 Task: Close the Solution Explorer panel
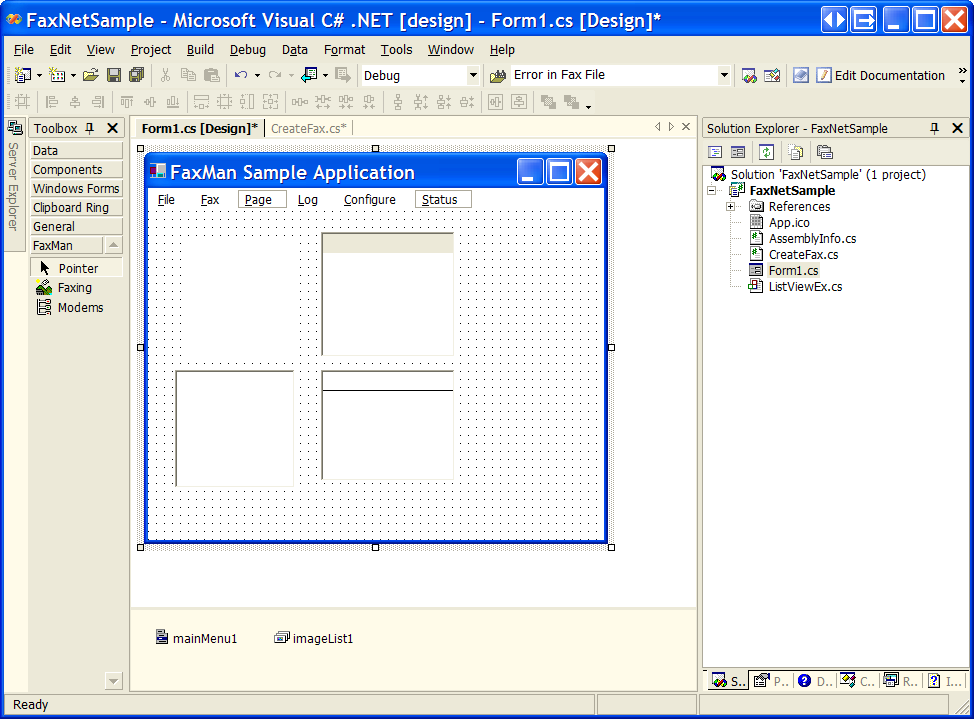(x=957, y=129)
